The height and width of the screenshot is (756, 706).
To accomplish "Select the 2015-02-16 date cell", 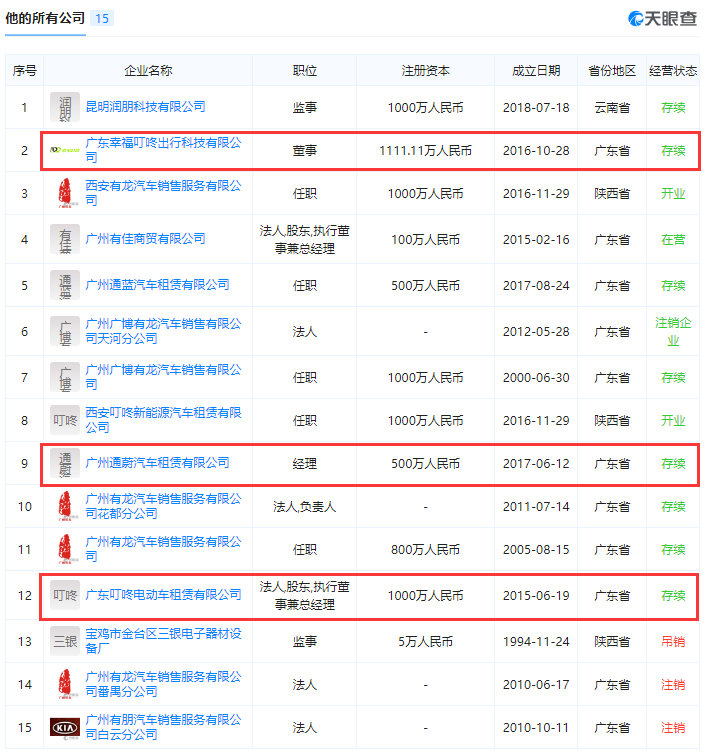I will click(536, 240).
